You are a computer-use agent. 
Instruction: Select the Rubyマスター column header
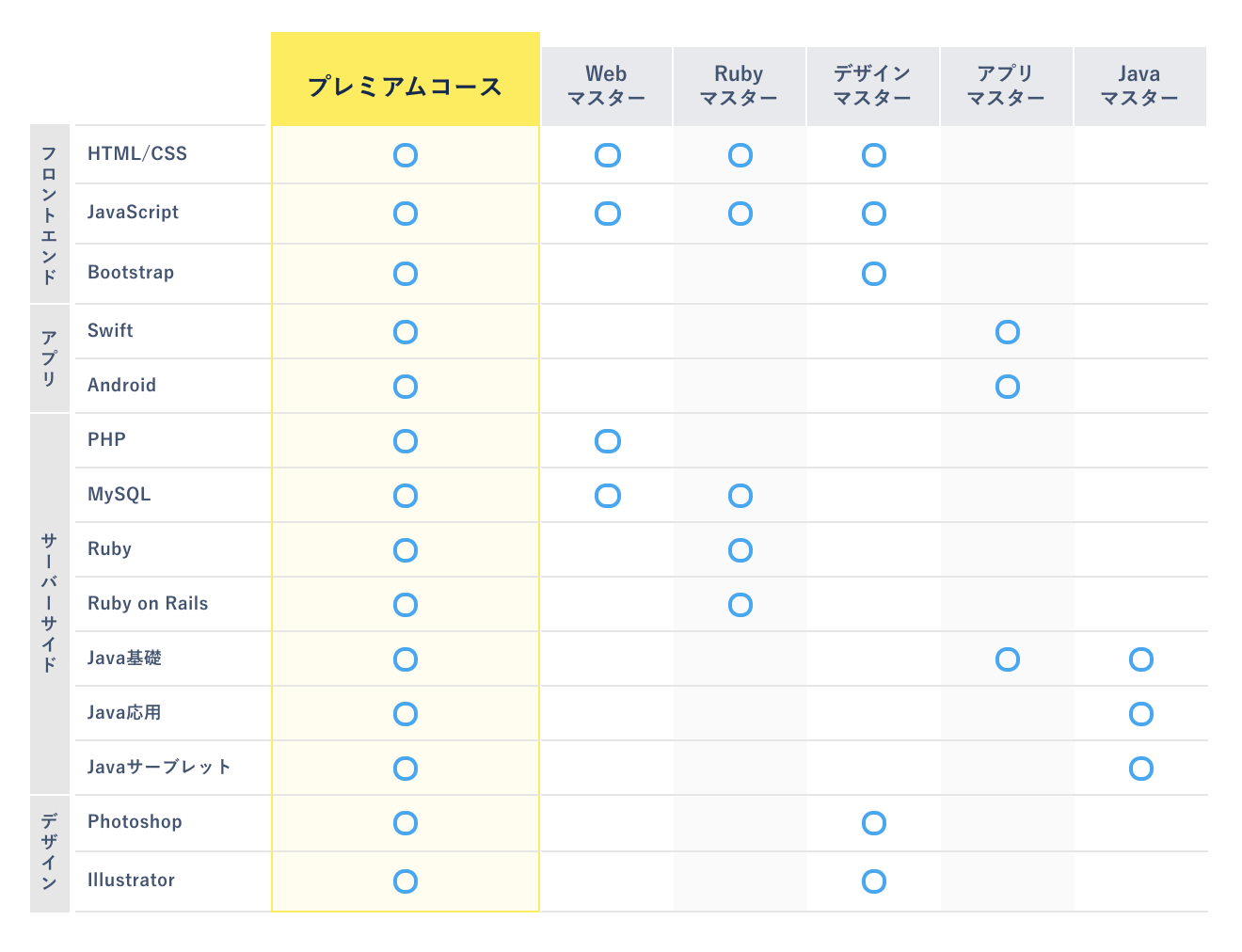740,86
